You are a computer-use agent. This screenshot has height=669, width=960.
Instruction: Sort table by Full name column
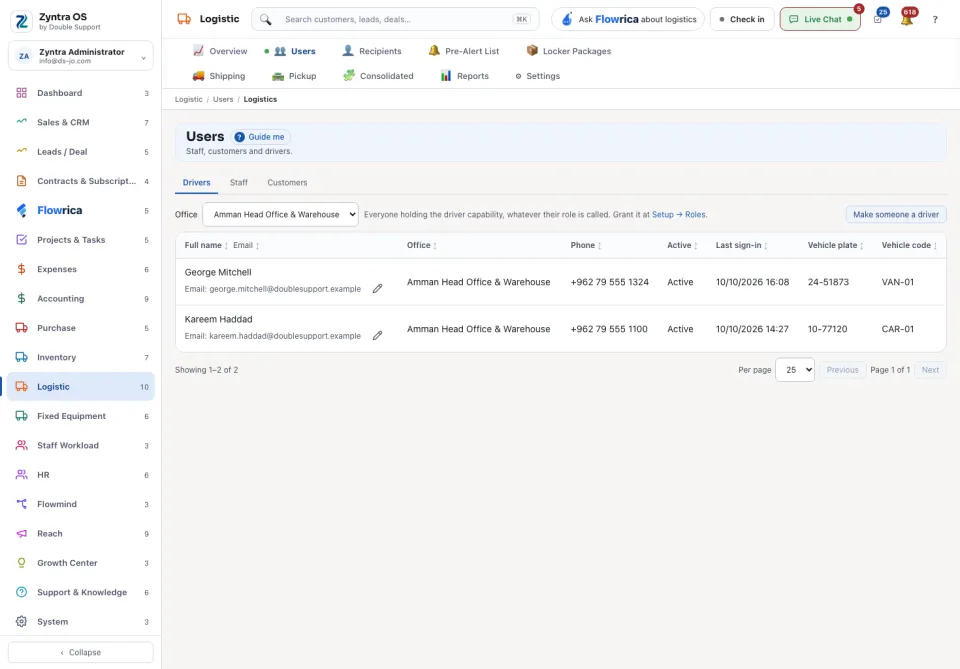pos(206,245)
